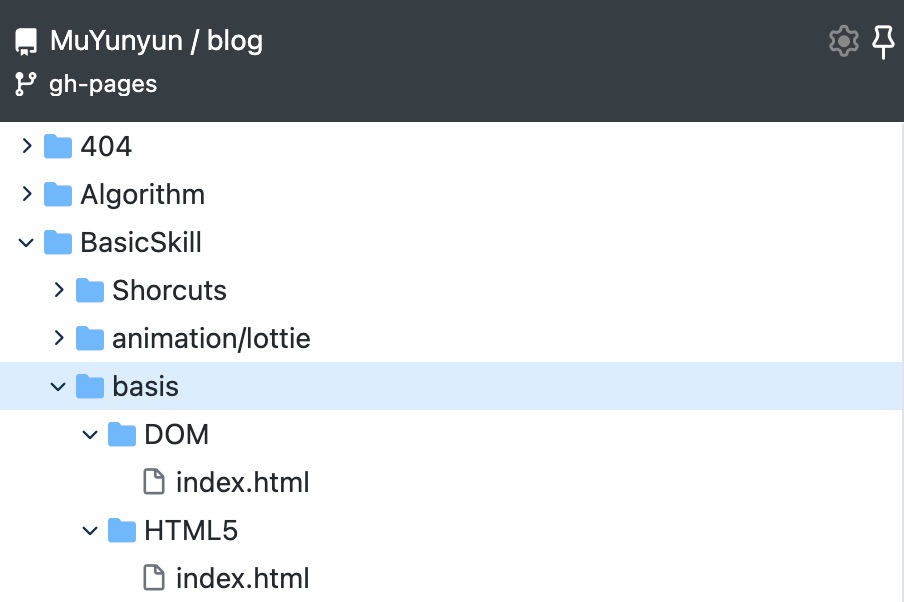The image size is (904, 602).
Task: Click the Algorithm folder icon
Action: pos(58,195)
